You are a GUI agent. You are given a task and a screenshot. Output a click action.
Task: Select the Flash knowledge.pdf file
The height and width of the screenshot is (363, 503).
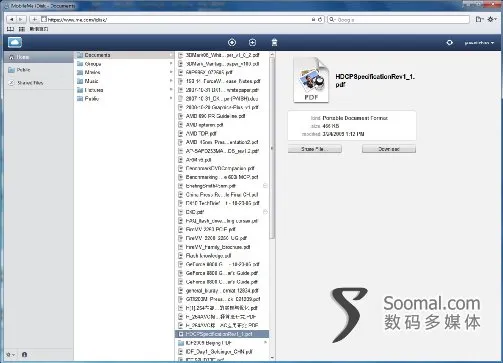[222, 256]
